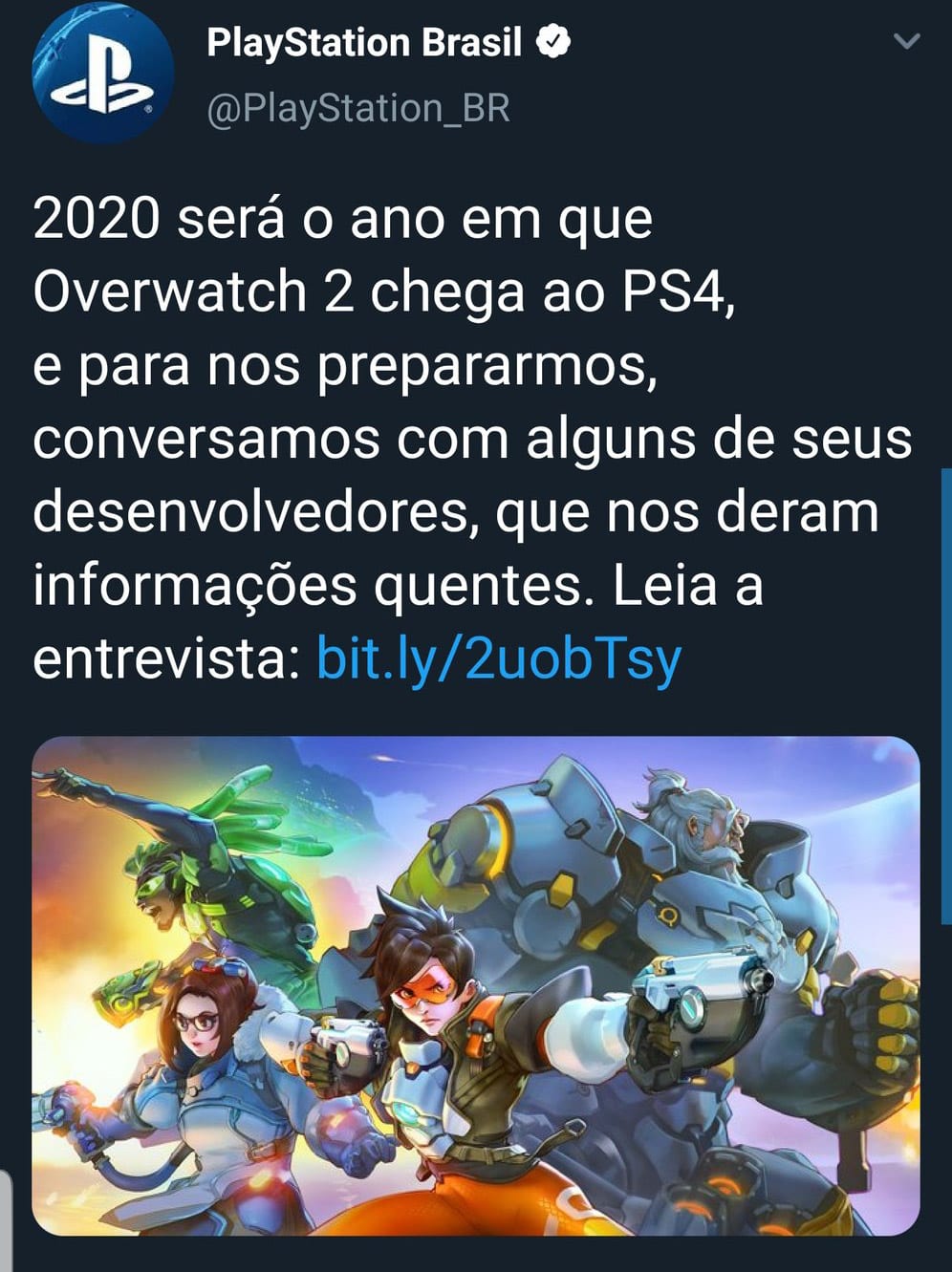Screen dimensions: 952x1272
Task: Click the verified badge next to PlayStation Brasil
Action: pyautogui.click(x=553, y=42)
